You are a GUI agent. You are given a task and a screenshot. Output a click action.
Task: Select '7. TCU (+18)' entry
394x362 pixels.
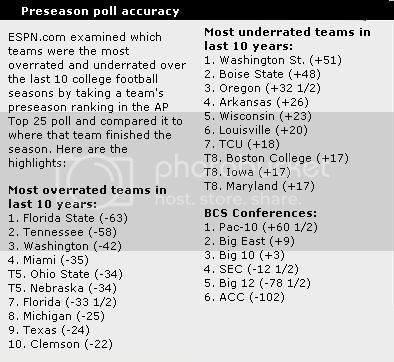[242, 144]
